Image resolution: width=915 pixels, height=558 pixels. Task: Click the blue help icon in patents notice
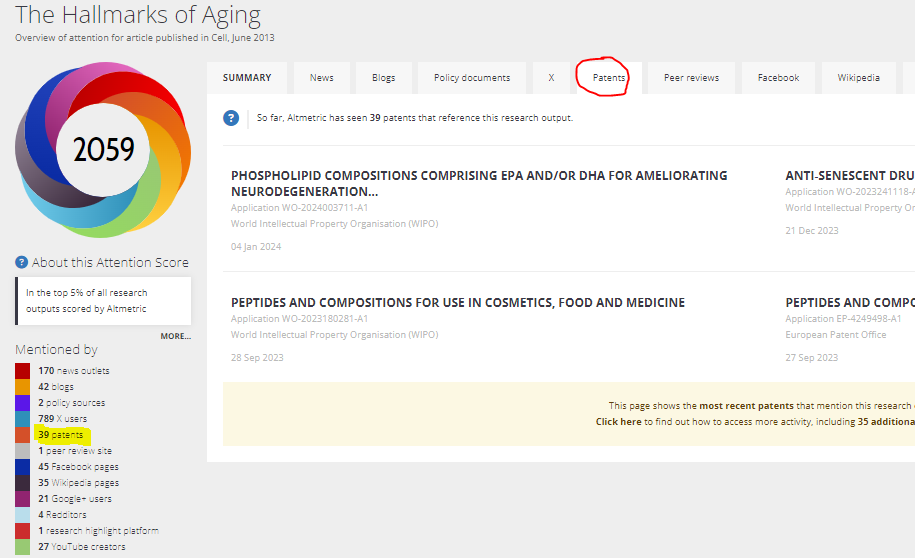pos(231,118)
